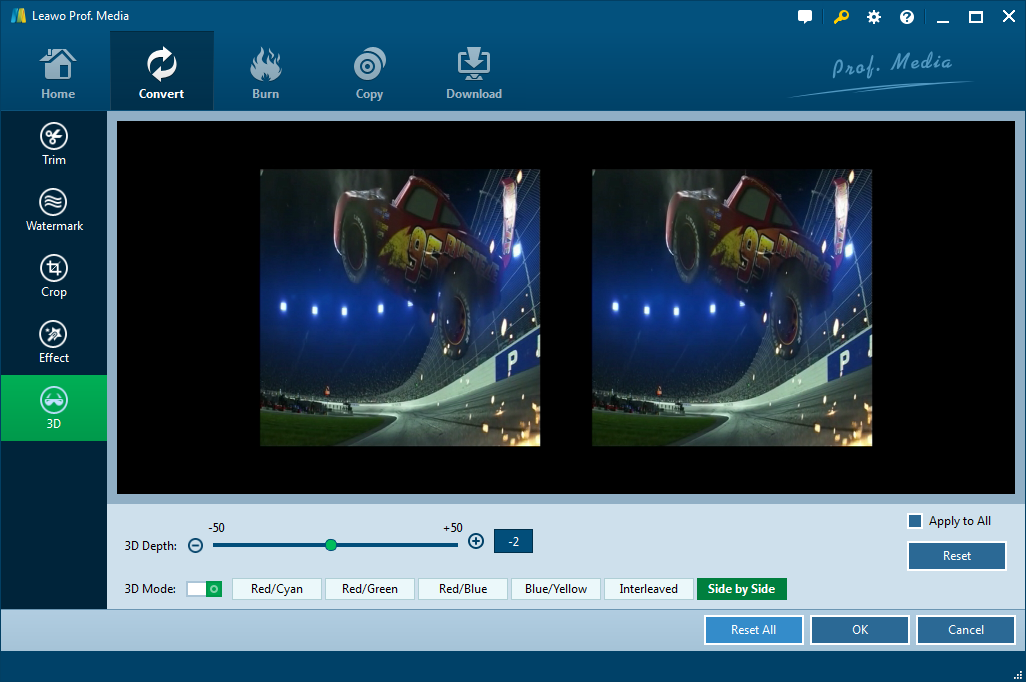Toggle the 3D Mode switch
Image resolution: width=1026 pixels, height=682 pixels.
click(204, 589)
